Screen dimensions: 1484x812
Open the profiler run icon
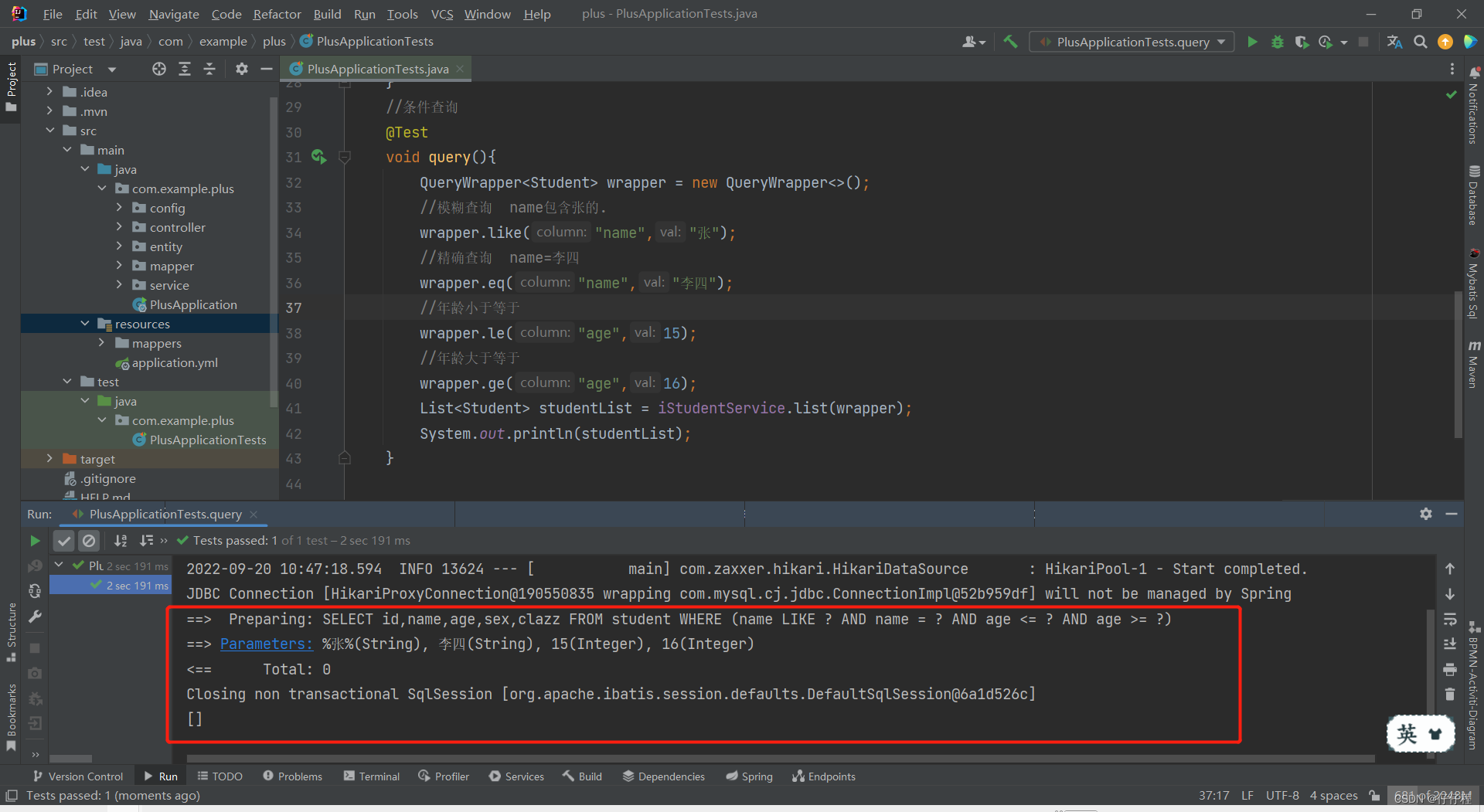1326,42
